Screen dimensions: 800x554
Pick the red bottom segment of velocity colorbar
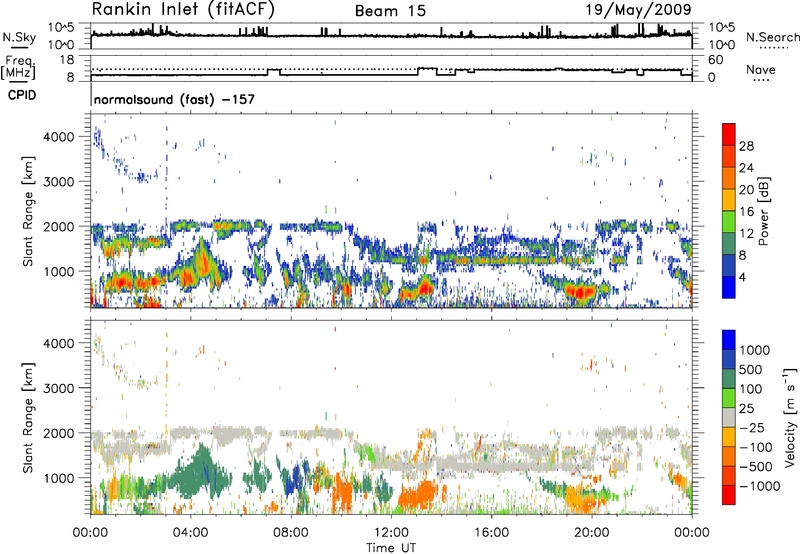point(729,495)
